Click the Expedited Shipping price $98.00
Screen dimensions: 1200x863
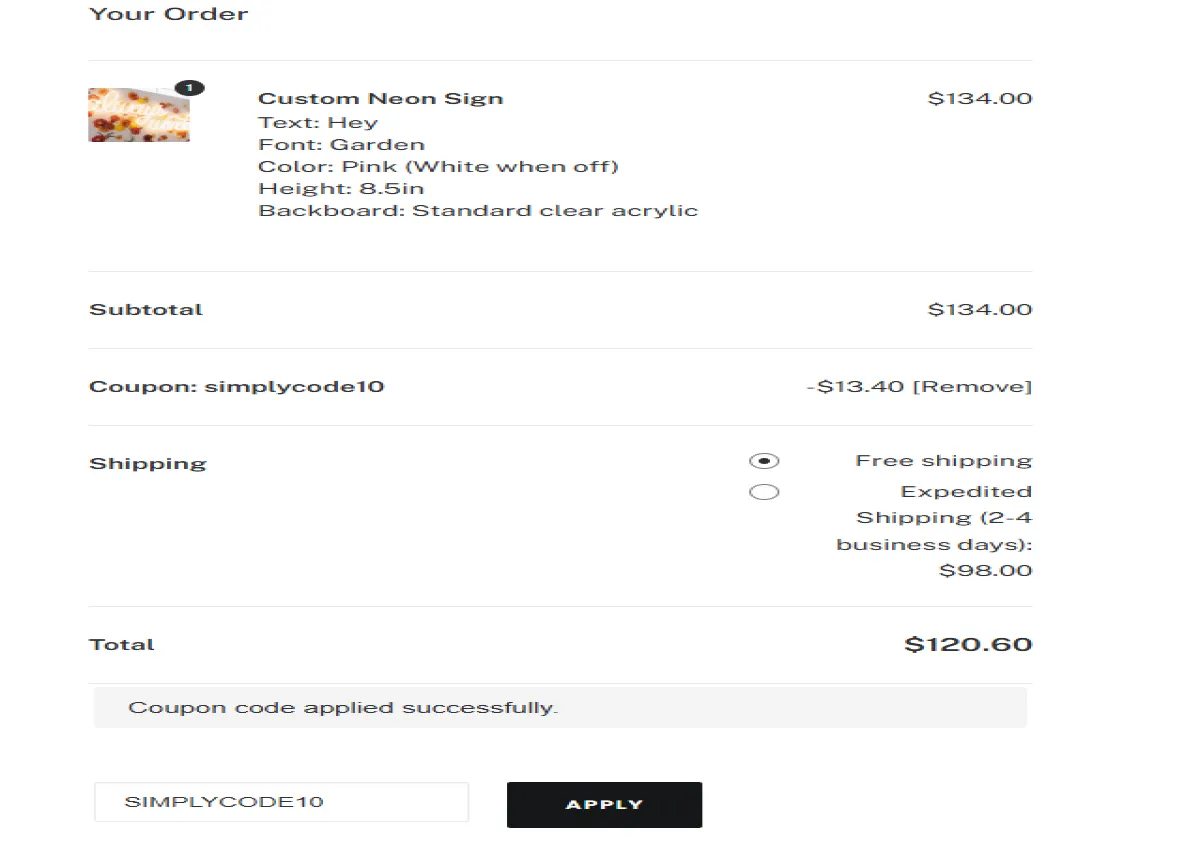tap(985, 570)
